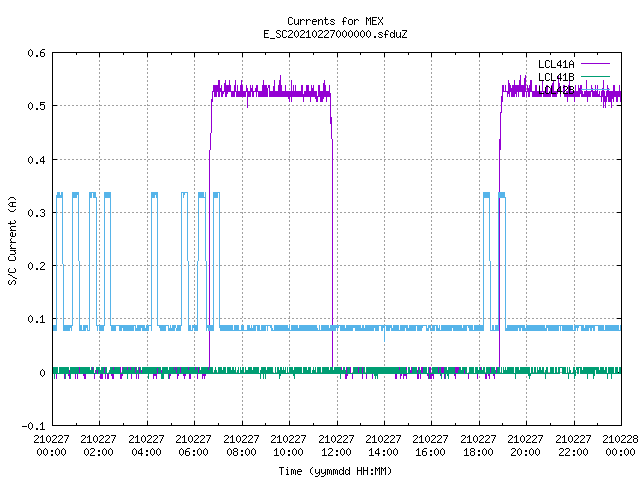The height and width of the screenshot is (480, 640).
Task: Click the 210227 00:00 x-axis tick label
Action: [51, 446]
